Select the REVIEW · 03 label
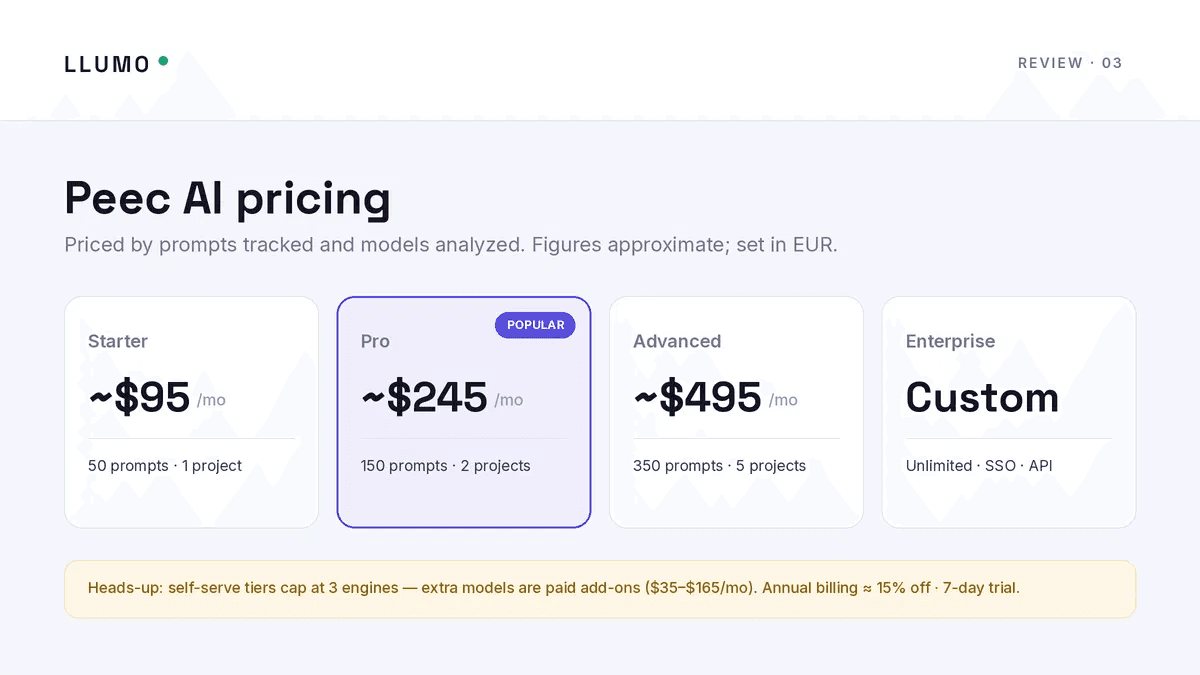1200x675 pixels. 1070,63
